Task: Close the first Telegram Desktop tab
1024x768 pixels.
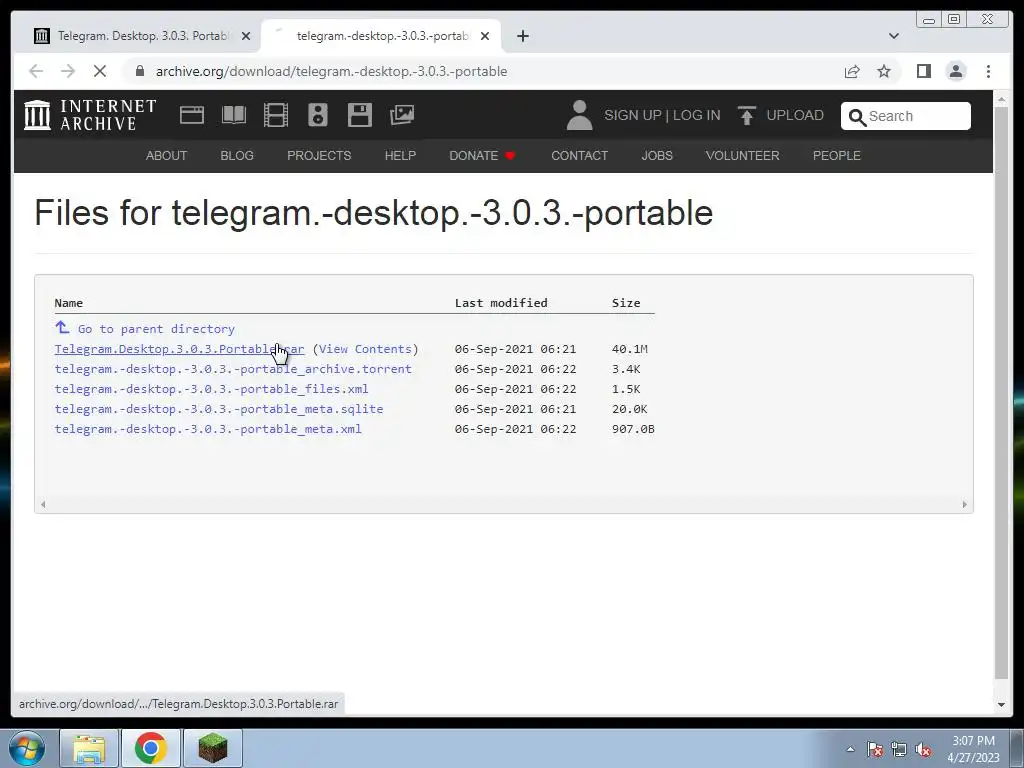Action: click(246, 36)
